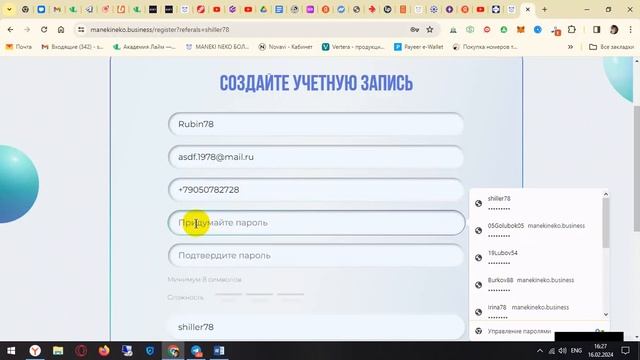The width and height of the screenshot is (640, 360).
Task: Open the Novavi - Кабинет bookmark
Action: (285, 47)
